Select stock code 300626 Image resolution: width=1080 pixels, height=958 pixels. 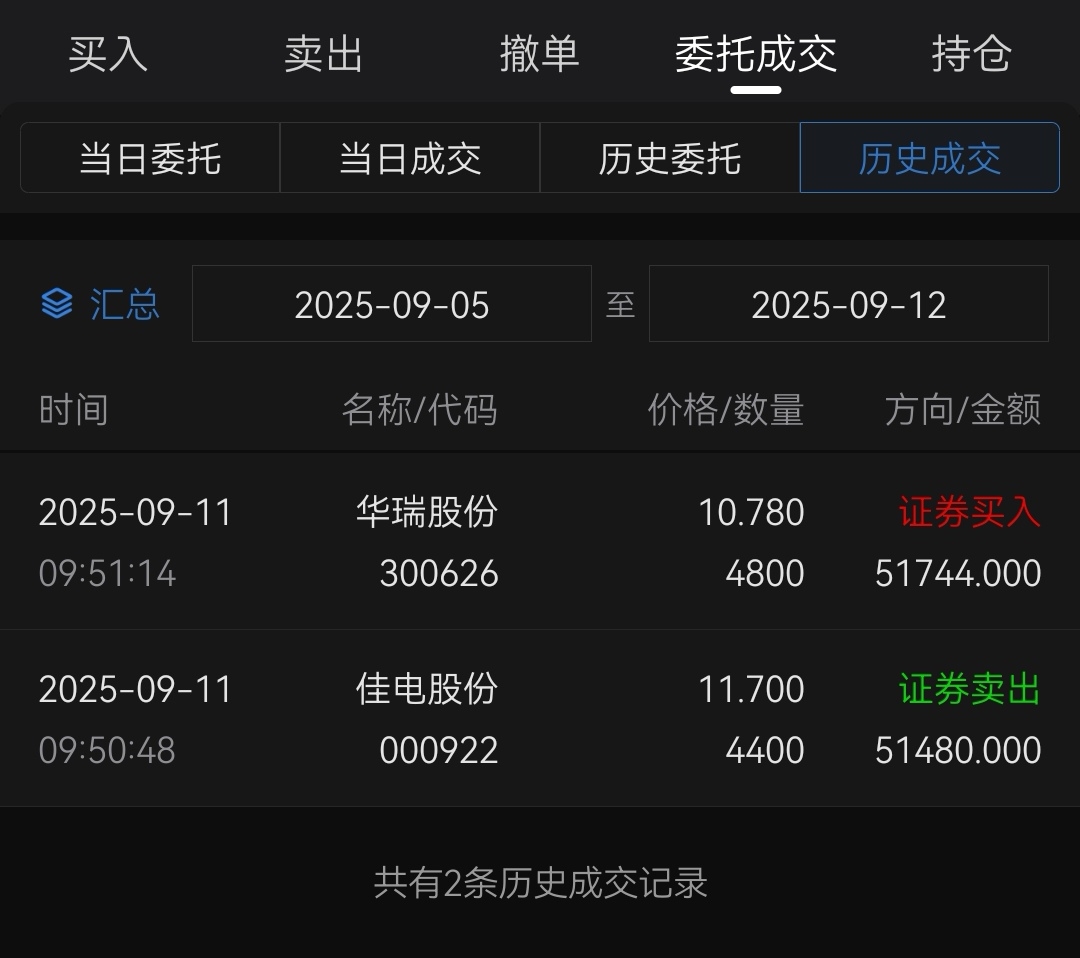click(x=439, y=573)
